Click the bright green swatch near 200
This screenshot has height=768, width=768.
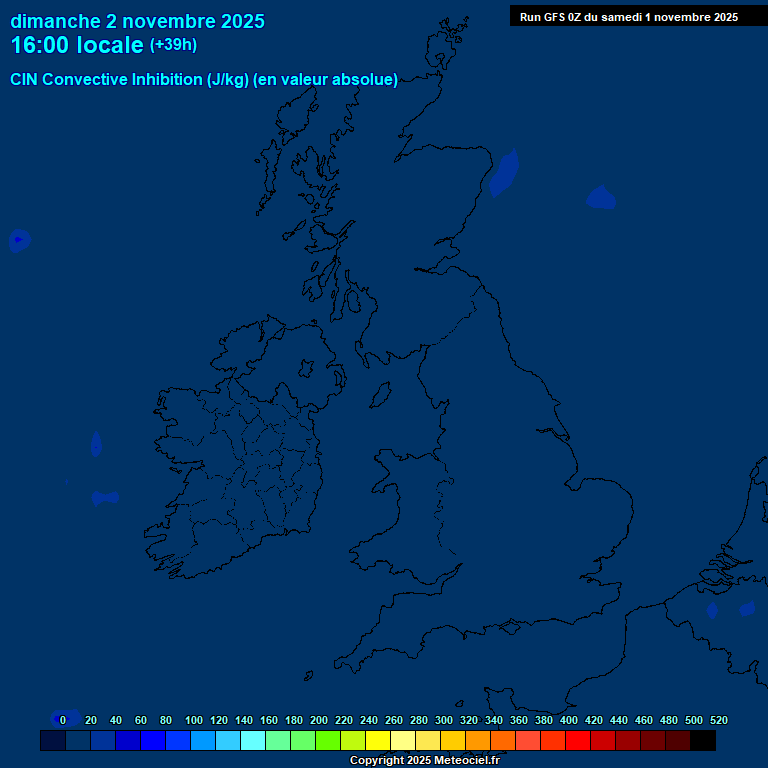328,741
